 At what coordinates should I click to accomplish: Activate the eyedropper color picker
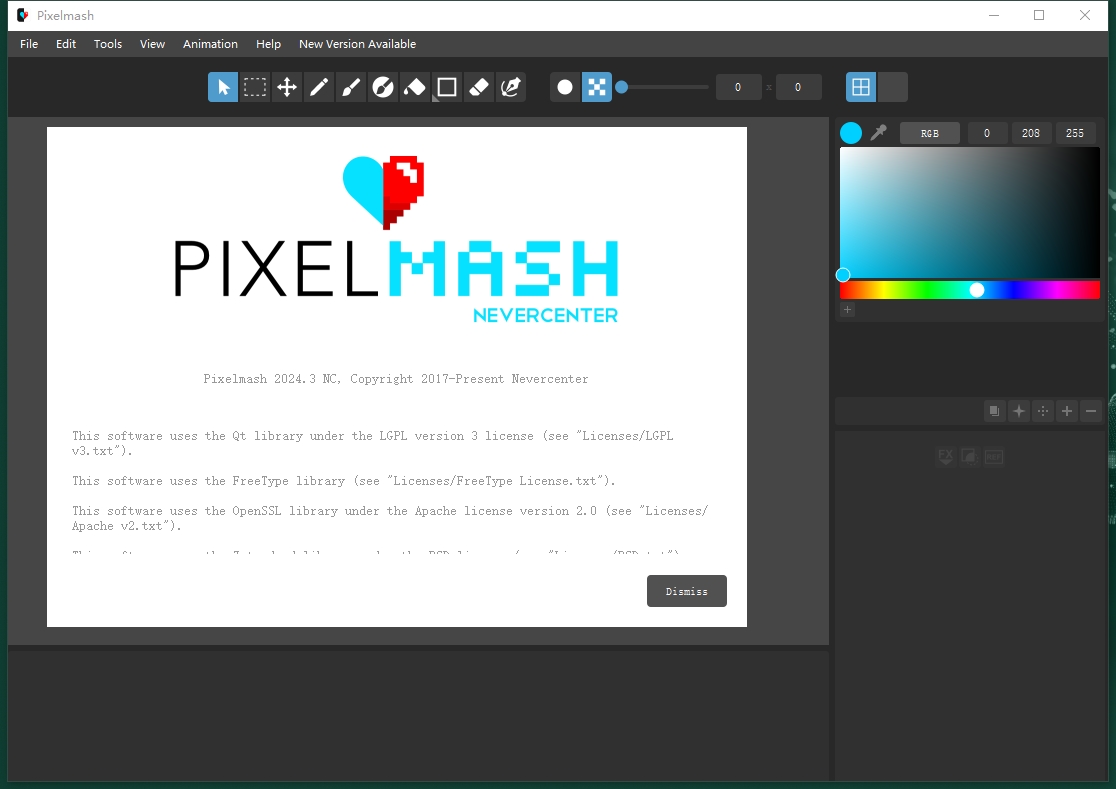click(879, 132)
